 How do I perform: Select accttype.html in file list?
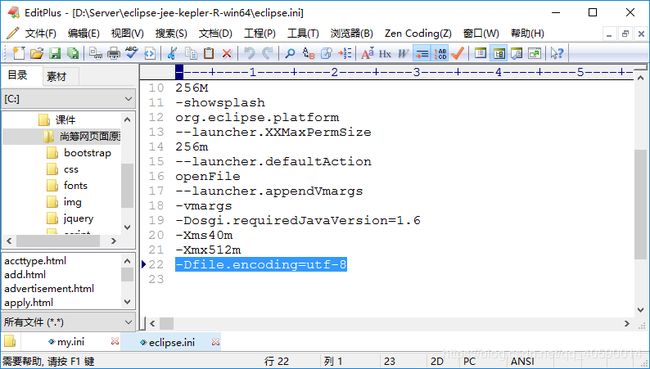(x=35, y=261)
